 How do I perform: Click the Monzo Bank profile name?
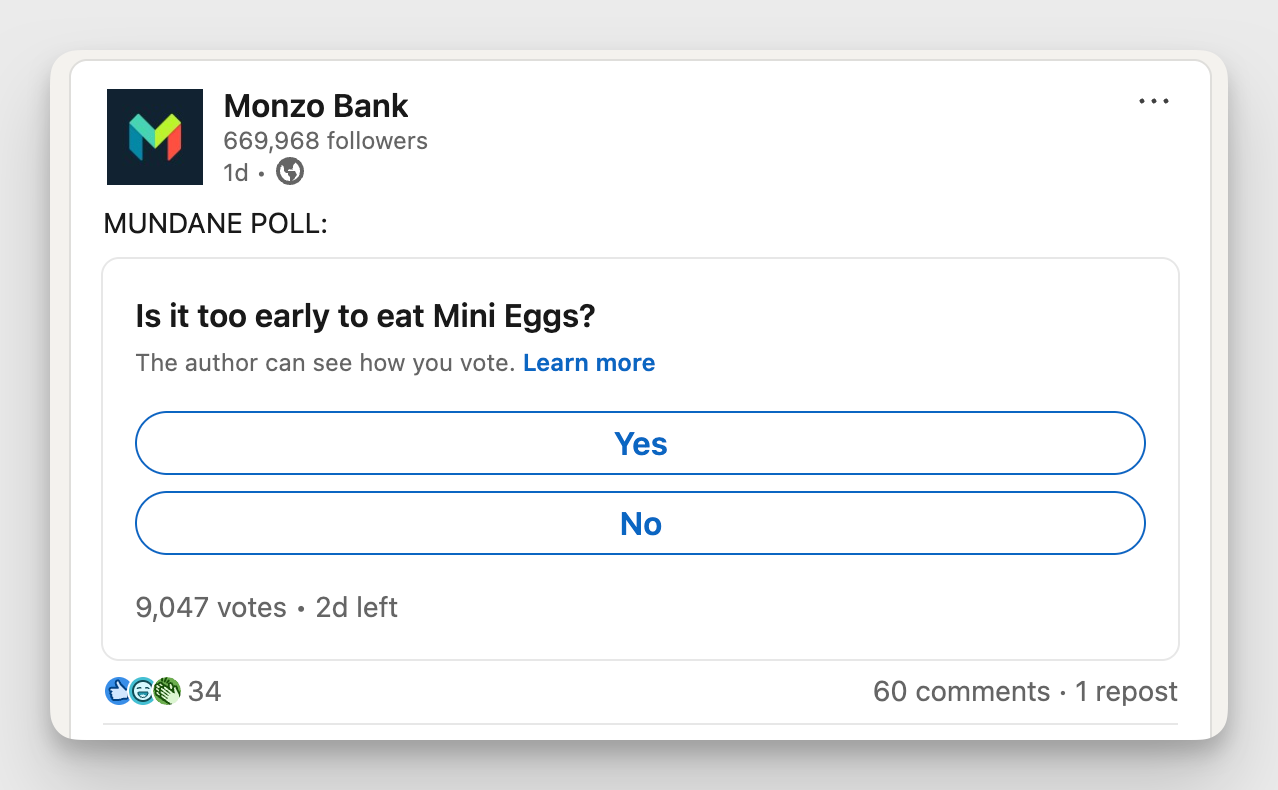click(316, 106)
